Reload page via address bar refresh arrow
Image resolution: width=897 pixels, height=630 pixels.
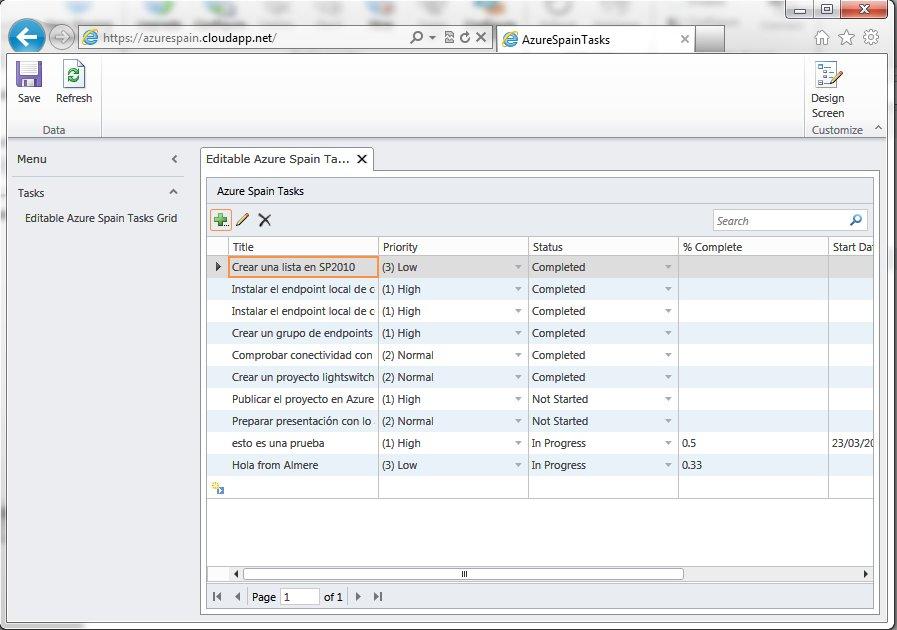465,38
